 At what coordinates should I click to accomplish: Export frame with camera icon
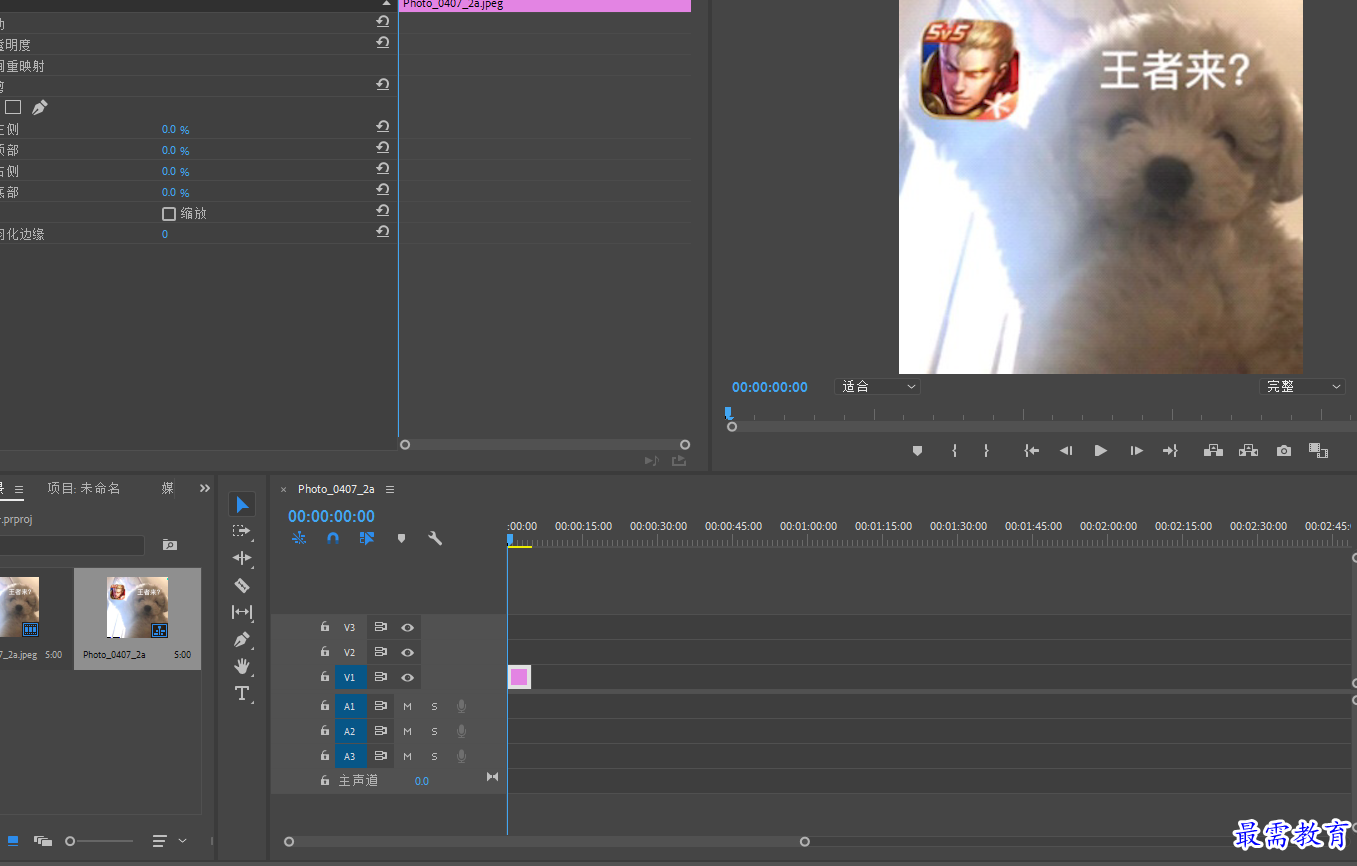click(x=1284, y=451)
